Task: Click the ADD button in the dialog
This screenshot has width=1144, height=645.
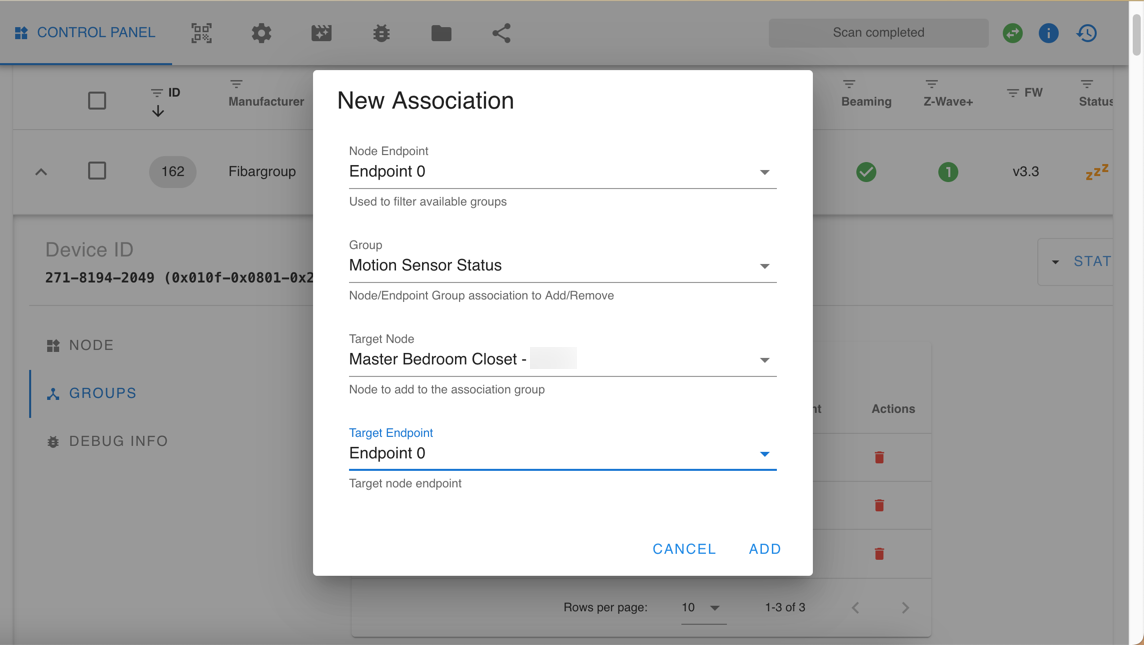Action: pyautogui.click(x=765, y=548)
